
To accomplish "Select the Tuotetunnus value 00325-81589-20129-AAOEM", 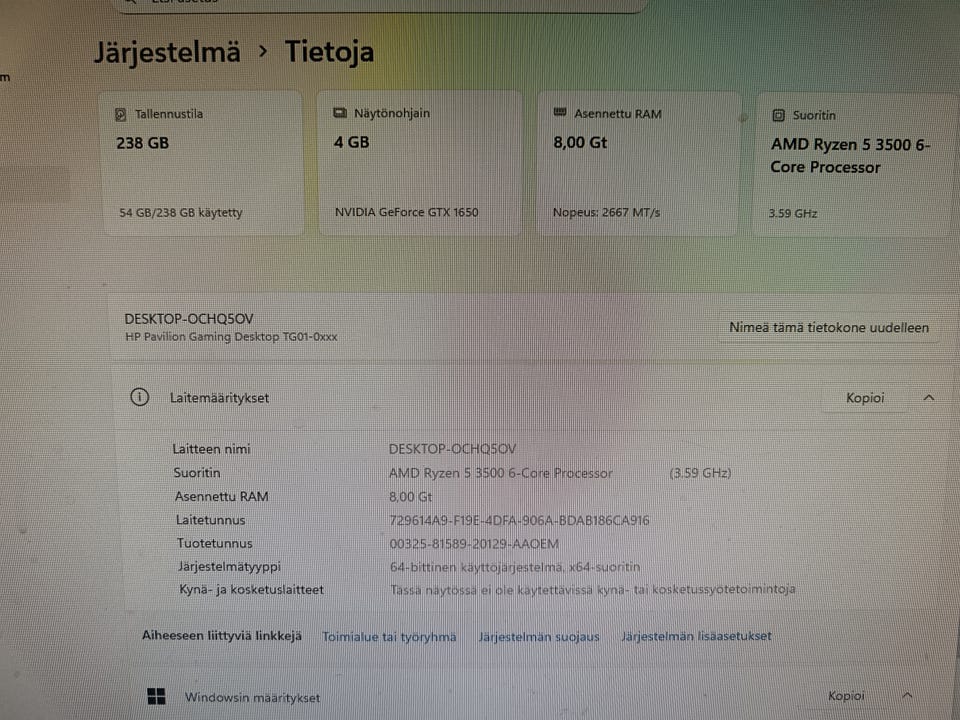I will point(474,544).
